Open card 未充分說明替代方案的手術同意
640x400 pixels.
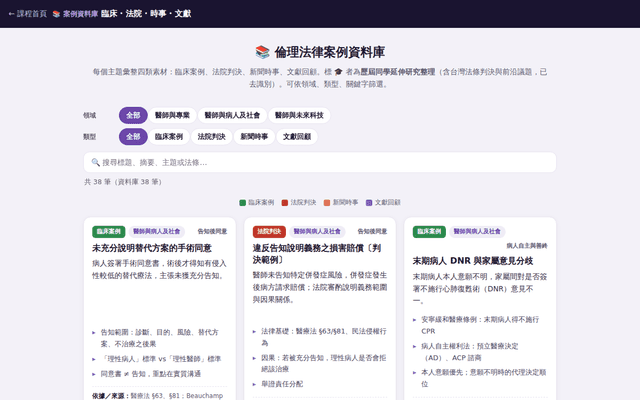pyautogui.click(x=152, y=248)
